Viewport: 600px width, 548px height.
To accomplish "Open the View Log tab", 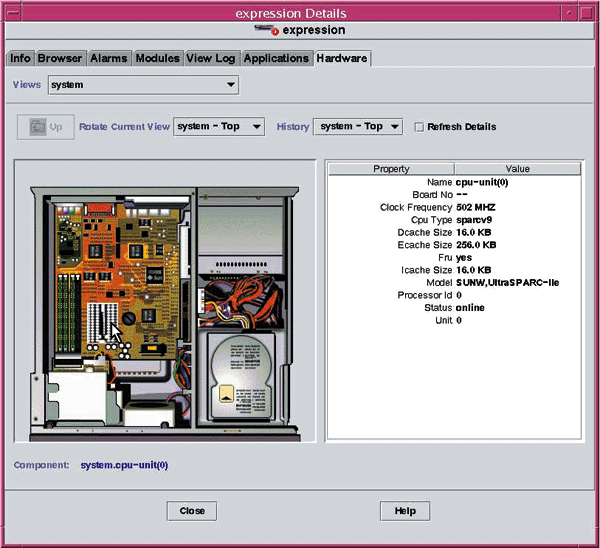I will coord(212,58).
